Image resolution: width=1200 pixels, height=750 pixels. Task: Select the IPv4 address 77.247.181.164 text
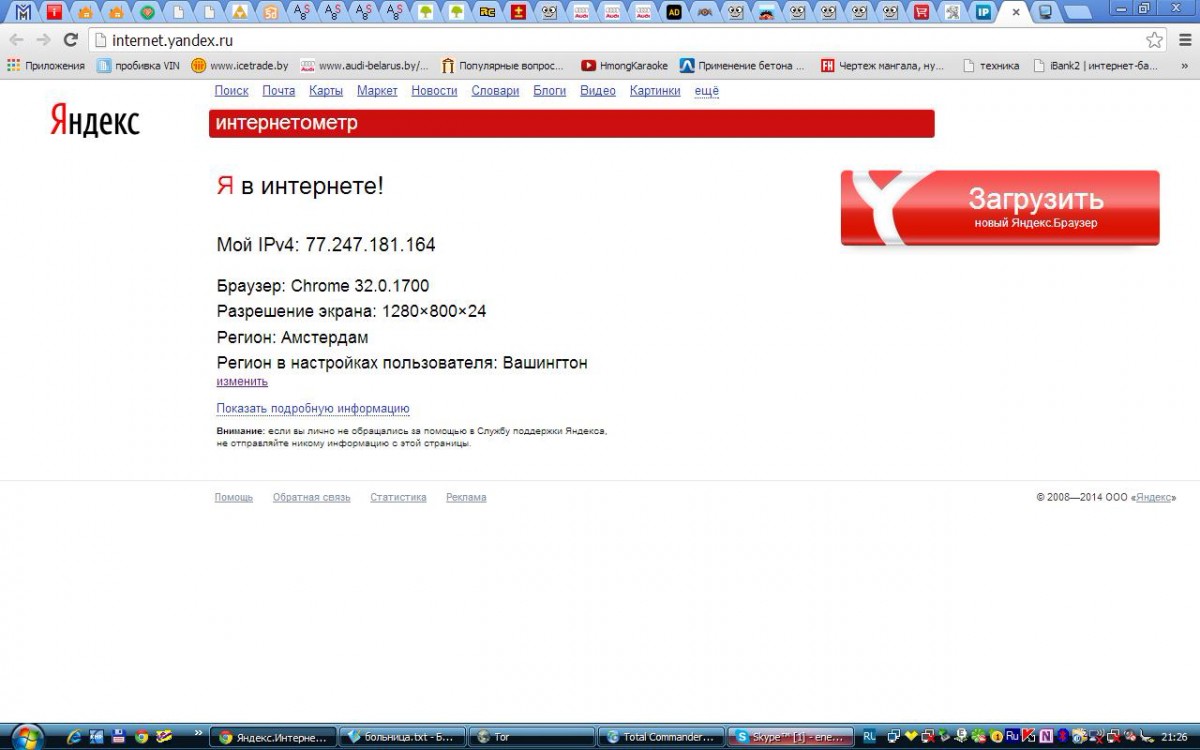[x=370, y=244]
